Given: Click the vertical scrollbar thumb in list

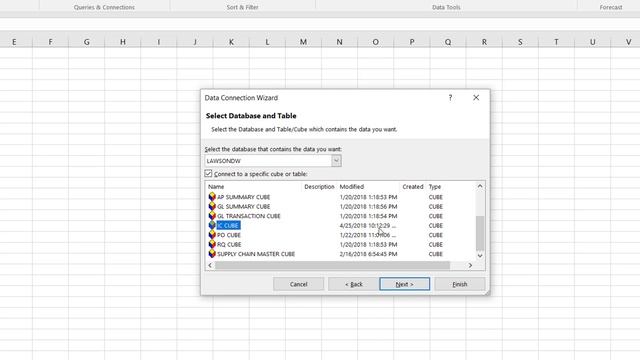Looking at the screenshot, I should tap(480, 233).
